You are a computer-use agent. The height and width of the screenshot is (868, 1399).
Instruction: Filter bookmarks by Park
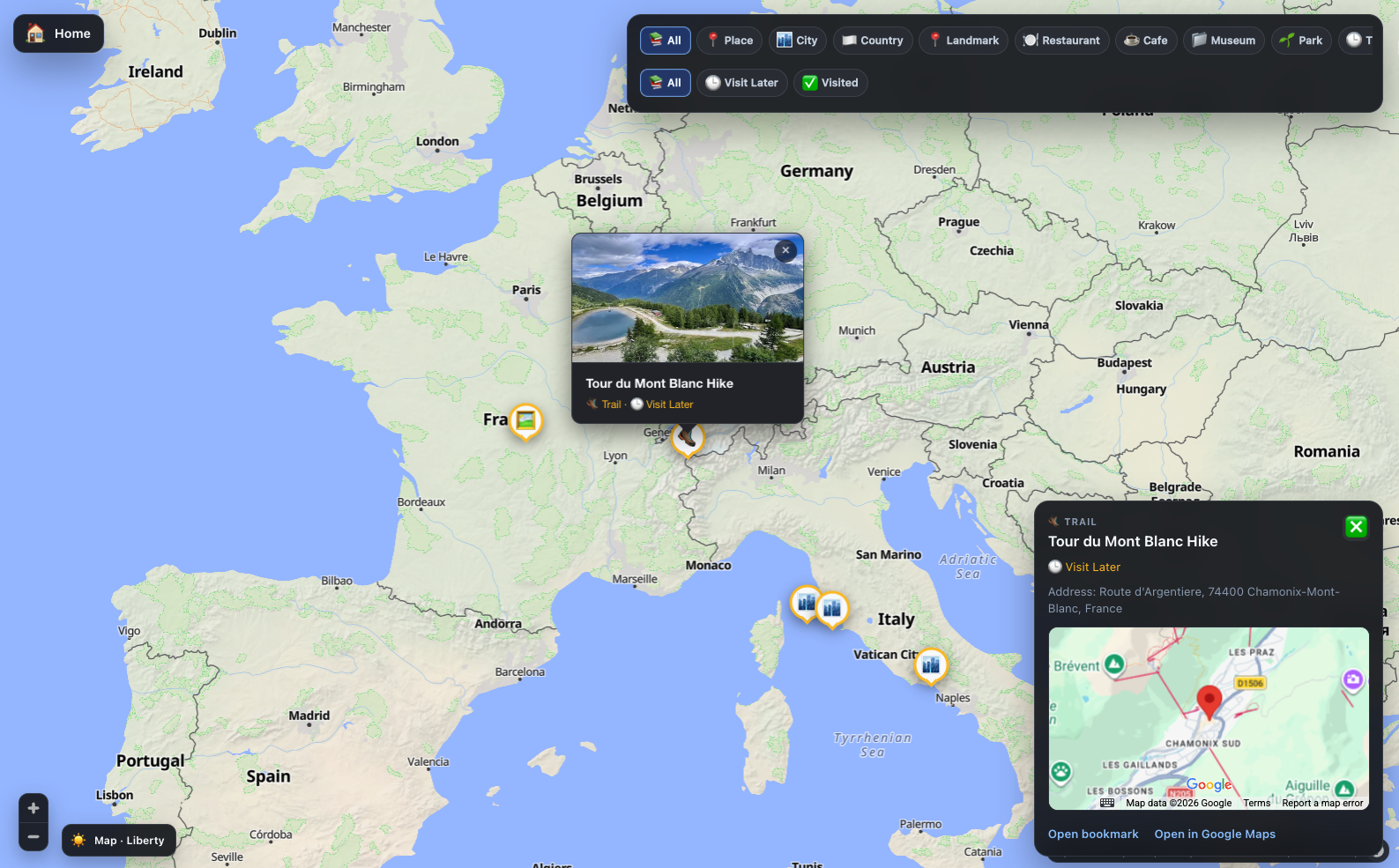[1301, 41]
